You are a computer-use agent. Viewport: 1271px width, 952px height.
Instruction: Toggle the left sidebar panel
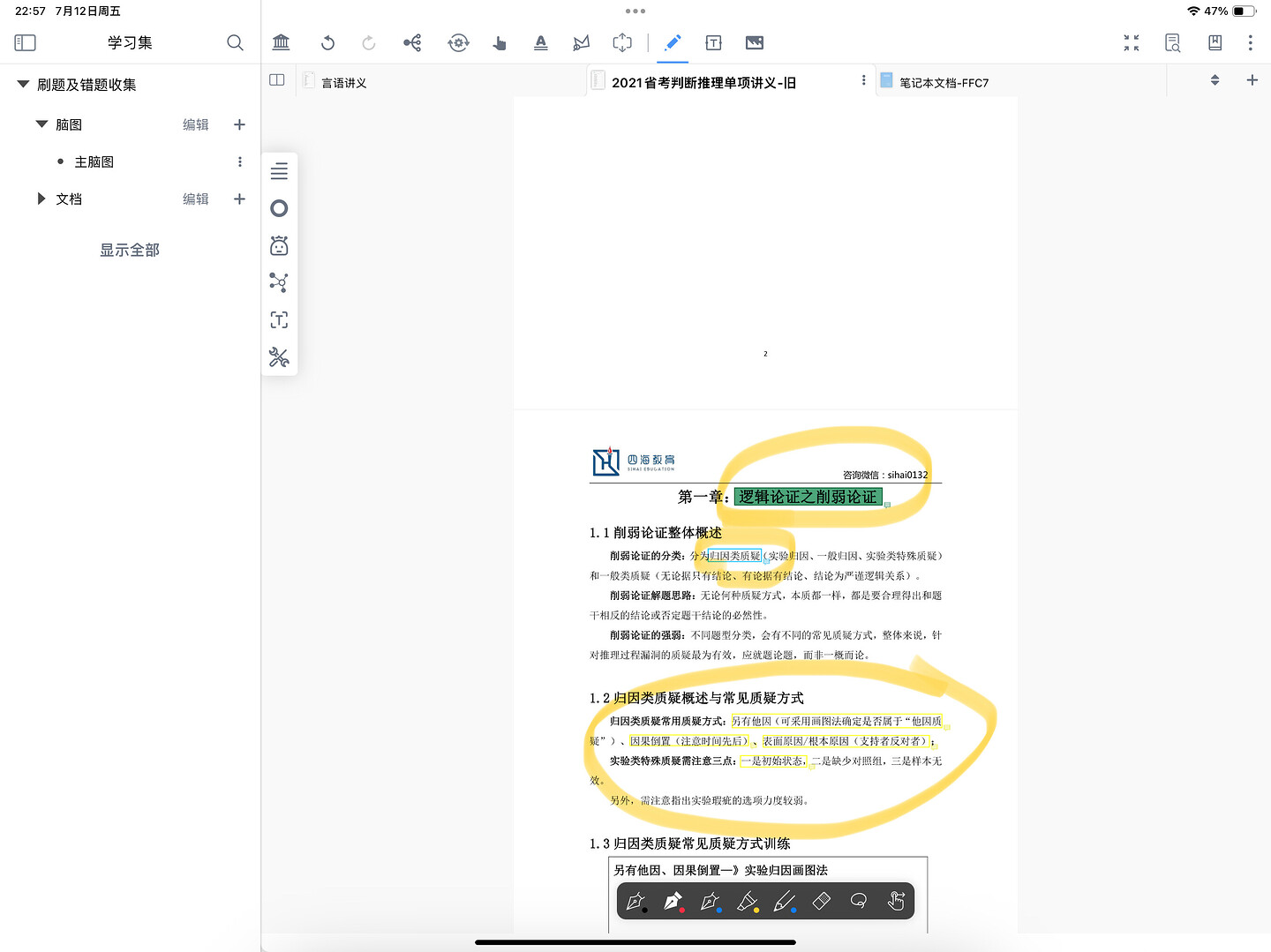(x=26, y=42)
